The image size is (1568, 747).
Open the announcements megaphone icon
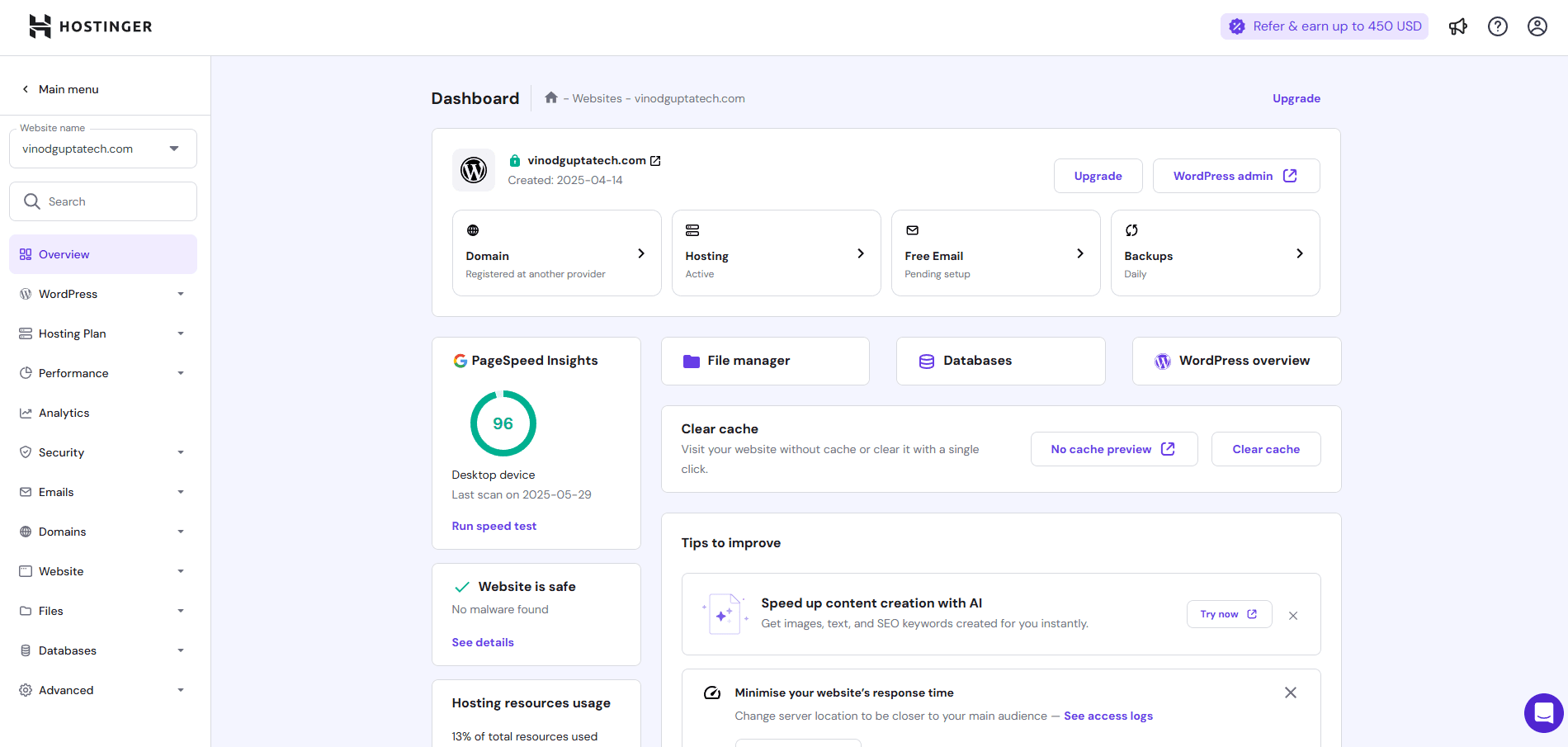tap(1458, 26)
